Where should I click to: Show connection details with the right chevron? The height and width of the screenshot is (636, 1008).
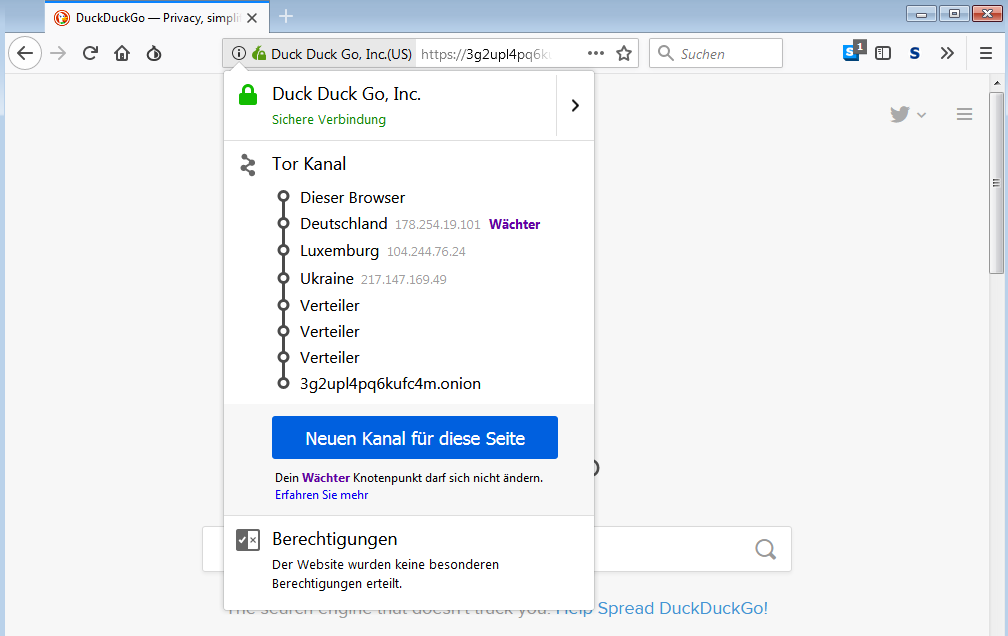tap(575, 105)
